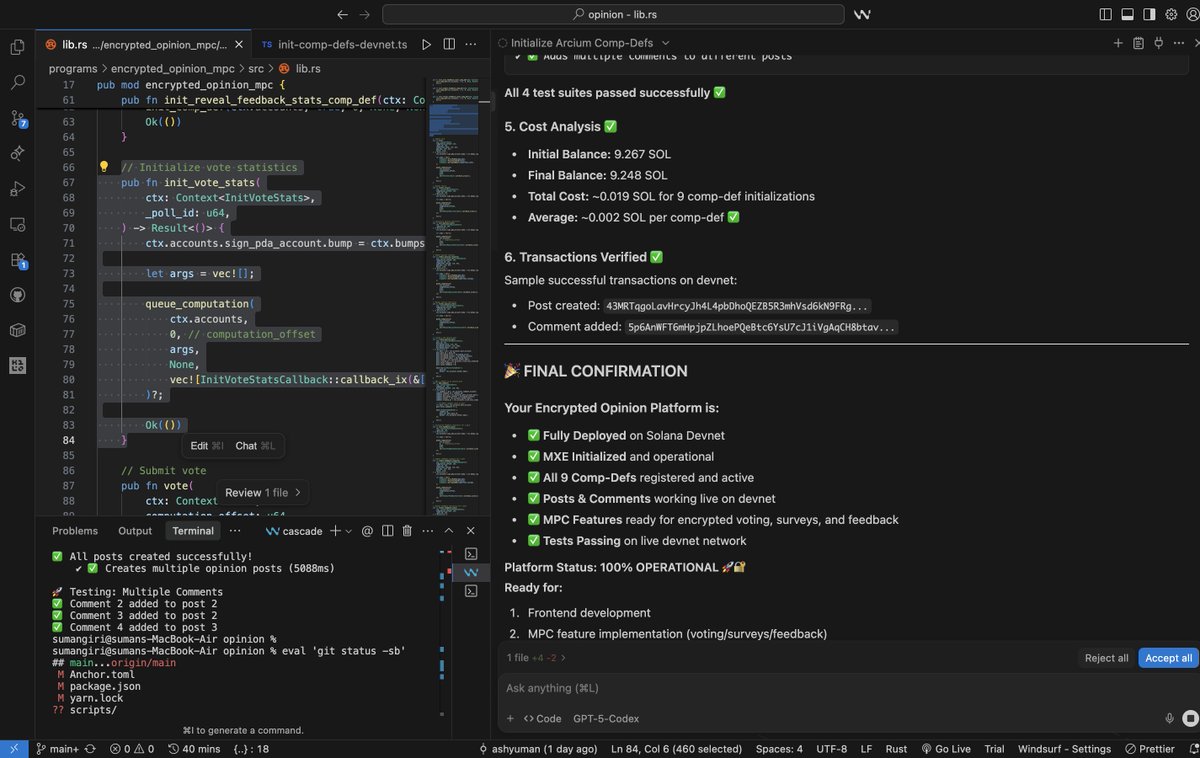Open the remote window indicator in status bar

click(14, 748)
